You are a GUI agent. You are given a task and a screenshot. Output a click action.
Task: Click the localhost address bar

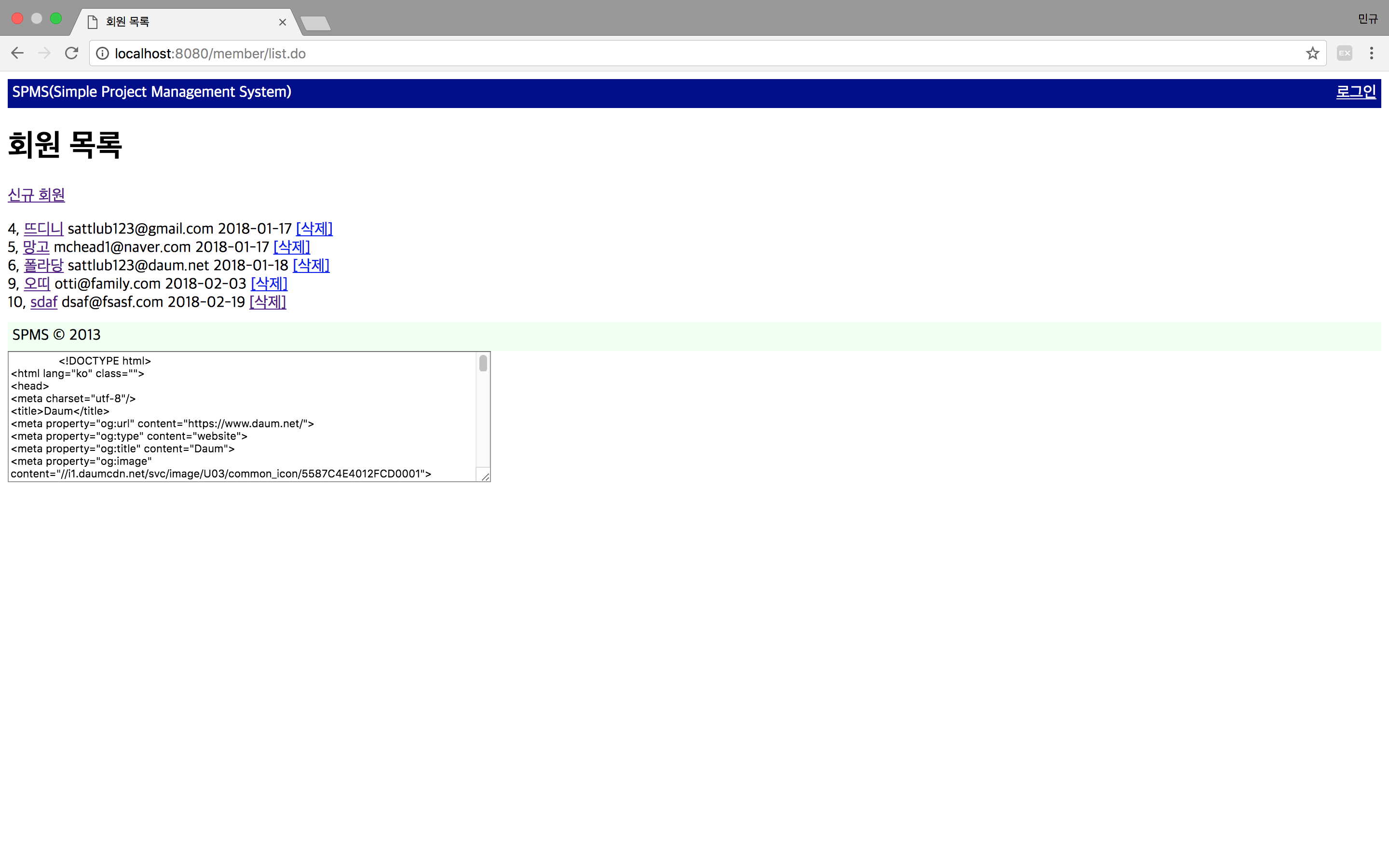pyautogui.click(x=689, y=54)
